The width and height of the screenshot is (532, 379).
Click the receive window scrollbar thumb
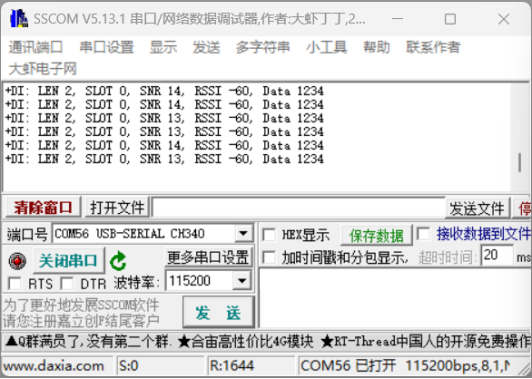(x=519, y=163)
